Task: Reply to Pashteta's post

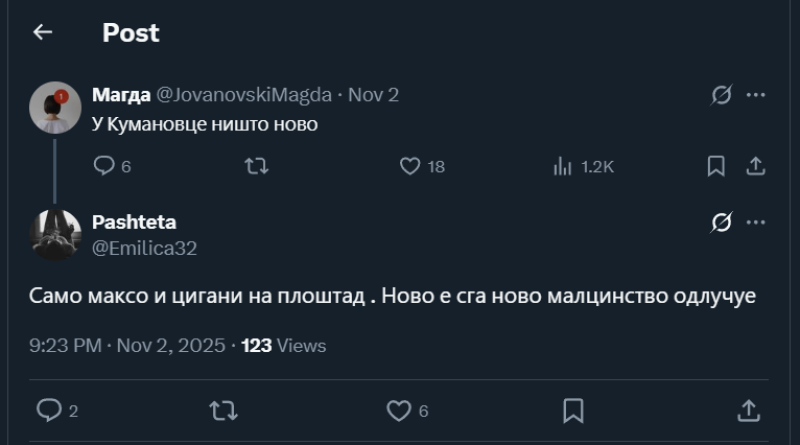Action: (x=48, y=410)
